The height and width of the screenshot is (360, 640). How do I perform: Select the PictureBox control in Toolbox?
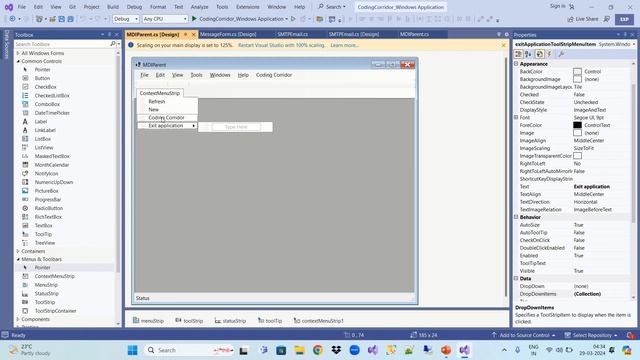click(47, 191)
